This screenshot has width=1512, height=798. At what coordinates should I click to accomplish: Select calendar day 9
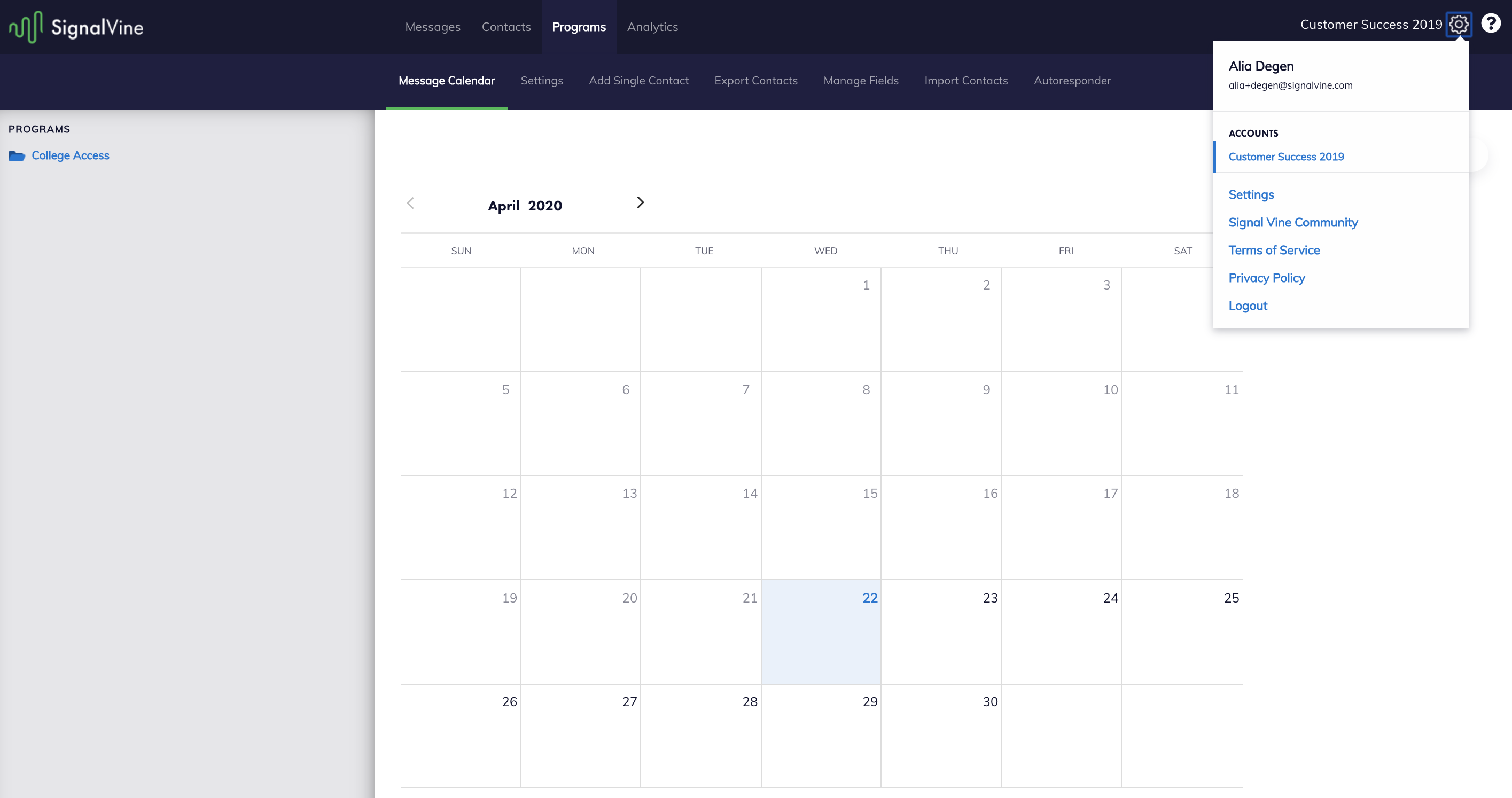[941, 424]
